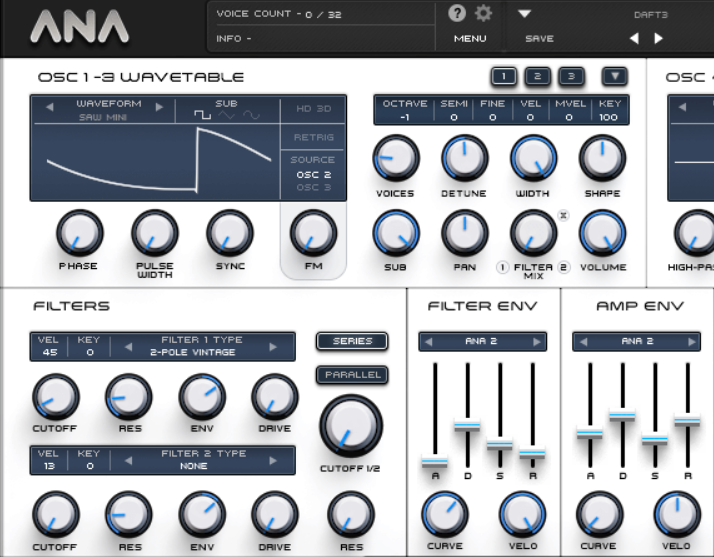
Task: Click the large CUTOFF 1/2 knob
Action: click(x=351, y=426)
